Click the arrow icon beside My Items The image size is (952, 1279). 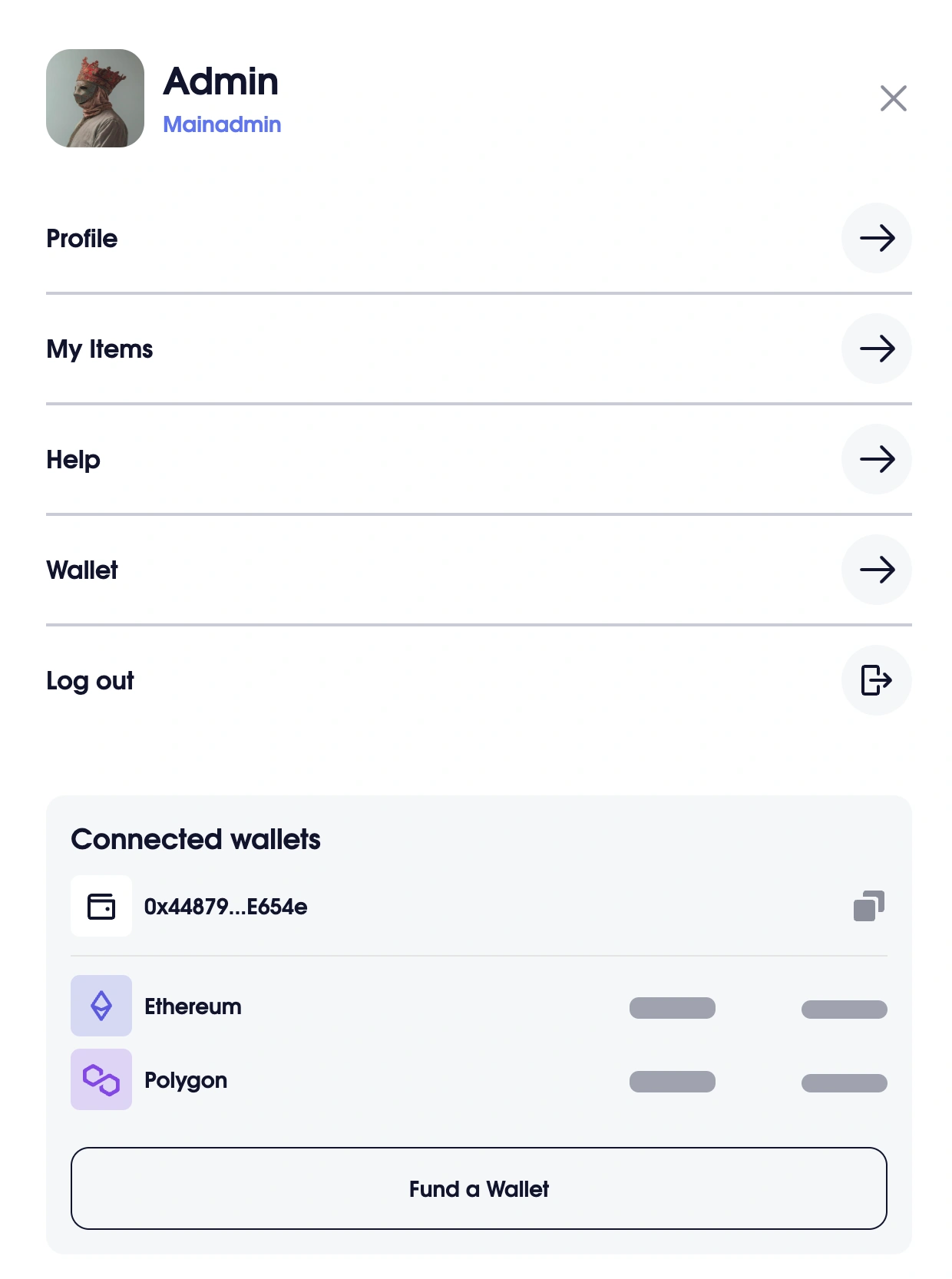coord(876,349)
